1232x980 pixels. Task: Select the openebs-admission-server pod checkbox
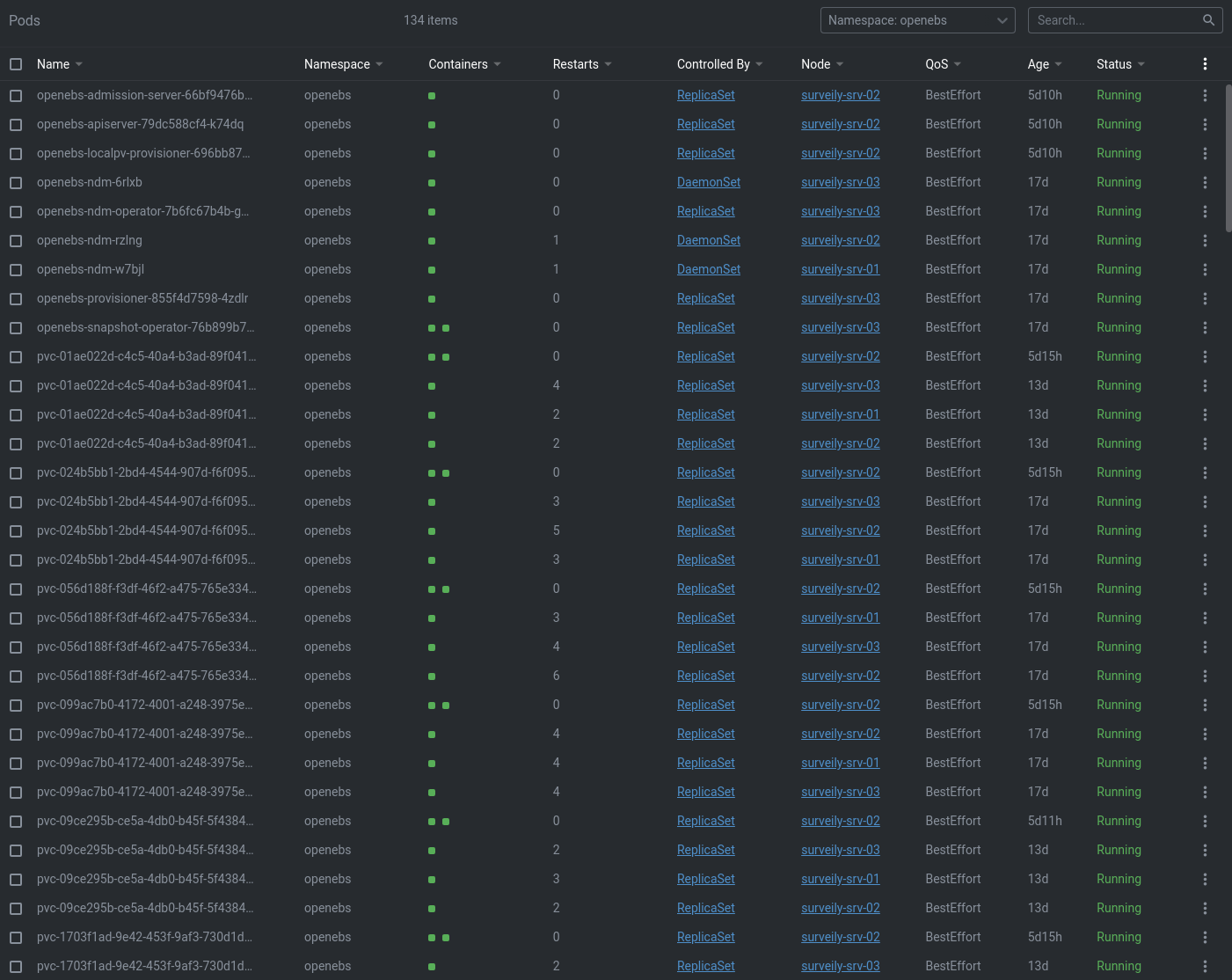click(x=16, y=95)
